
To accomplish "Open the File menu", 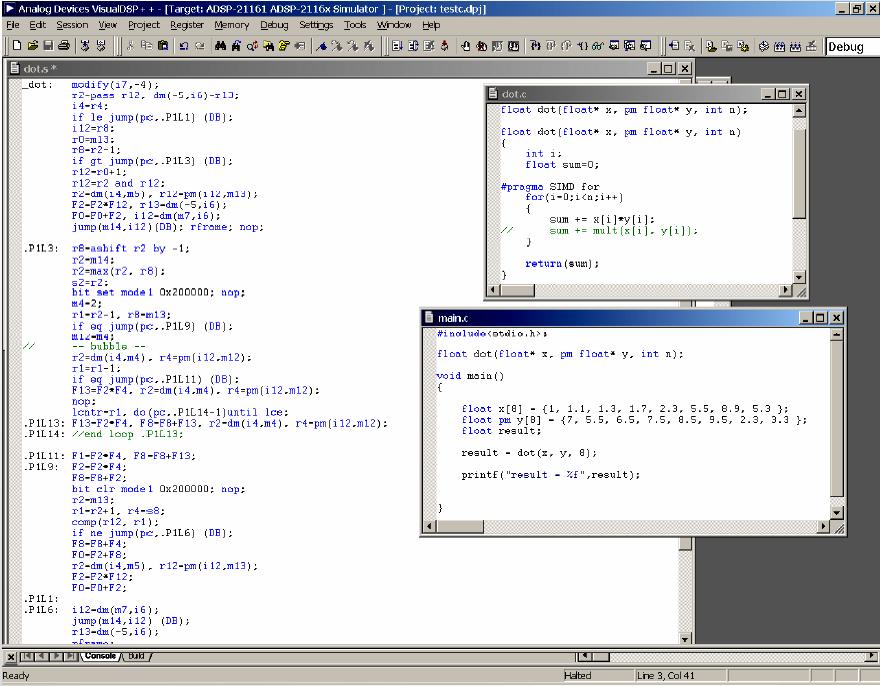I will 12,25.
